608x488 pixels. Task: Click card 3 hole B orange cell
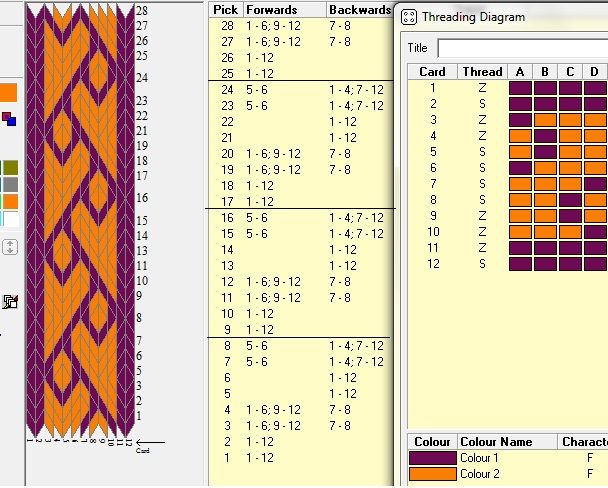545,120
